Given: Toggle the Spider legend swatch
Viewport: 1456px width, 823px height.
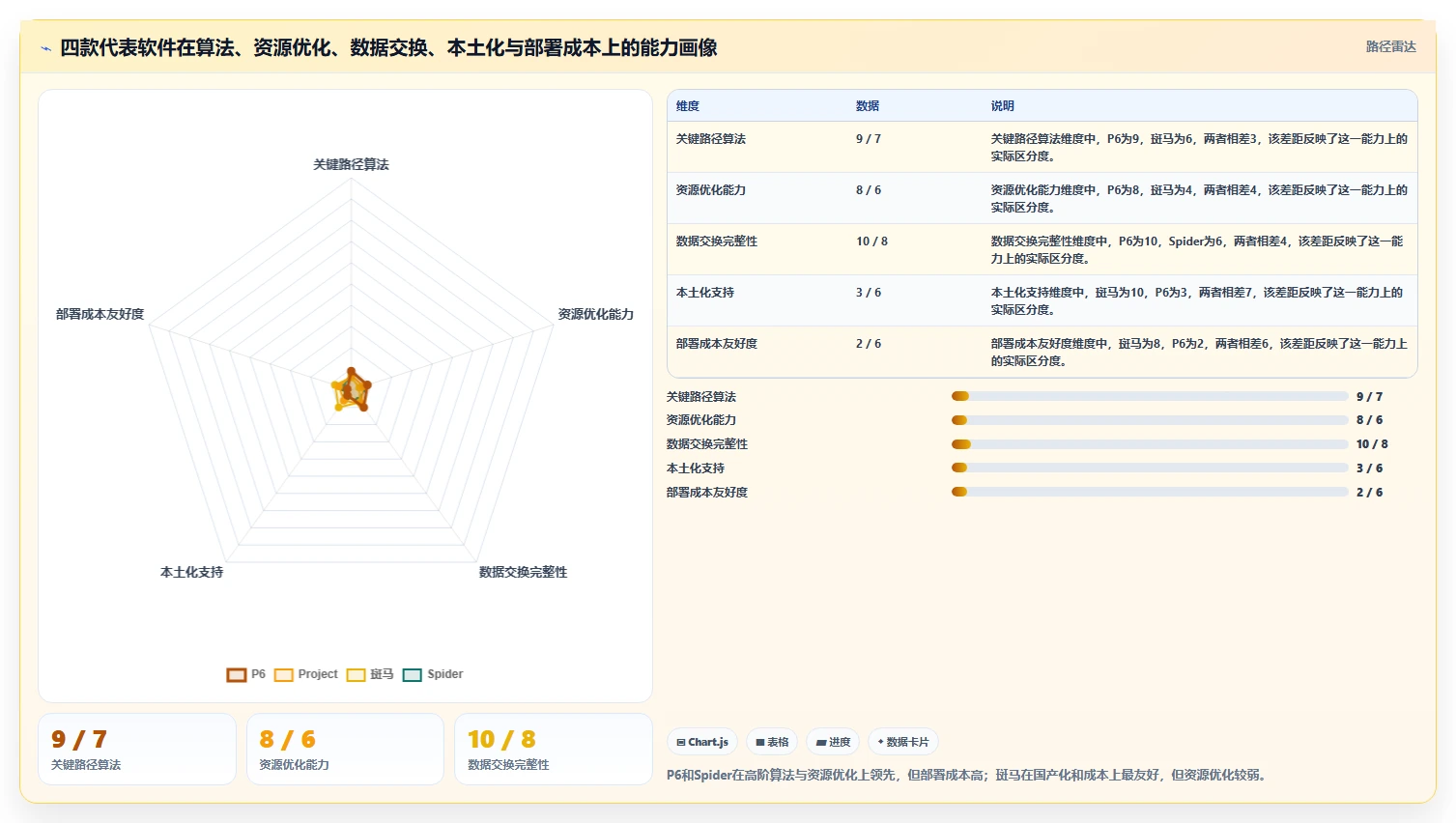Looking at the screenshot, I should (x=413, y=674).
